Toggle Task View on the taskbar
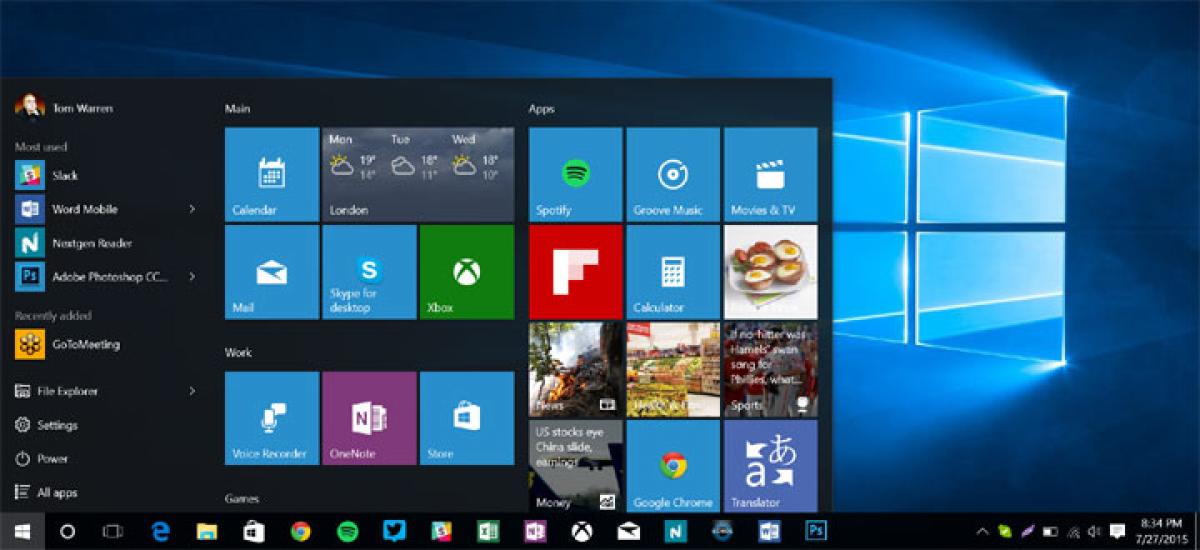 coord(113,531)
